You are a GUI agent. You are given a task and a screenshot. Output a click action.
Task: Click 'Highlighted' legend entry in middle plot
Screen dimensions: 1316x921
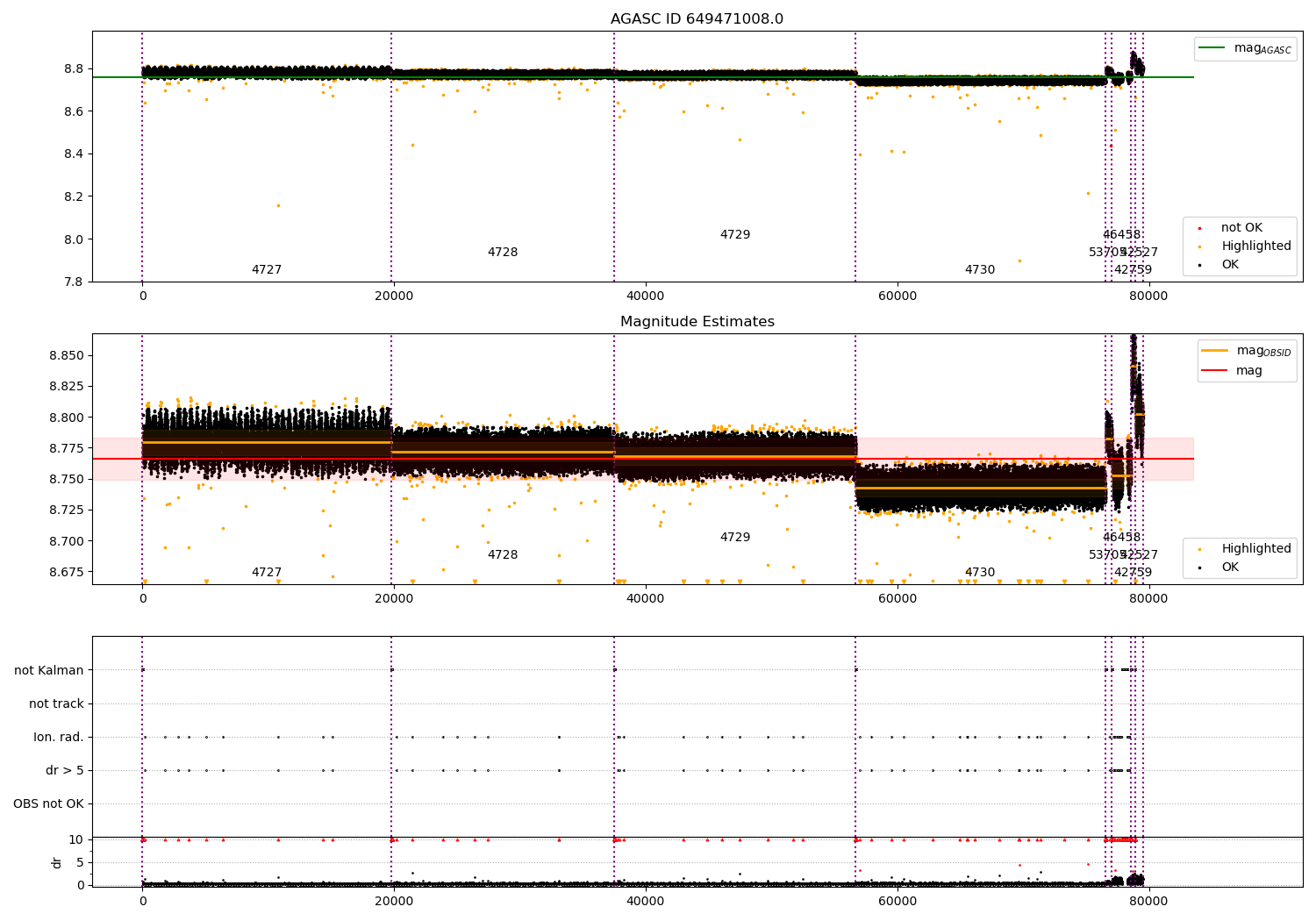pyautogui.click(x=1256, y=549)
